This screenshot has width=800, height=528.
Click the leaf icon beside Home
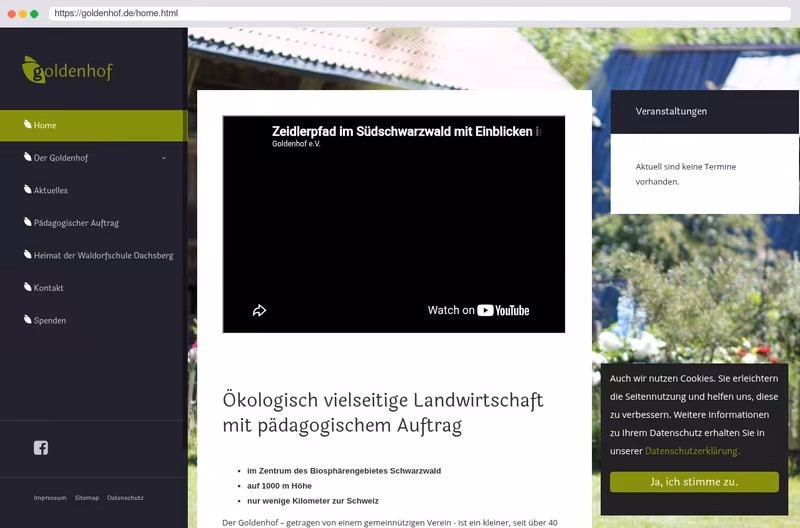tap(28, 124)
